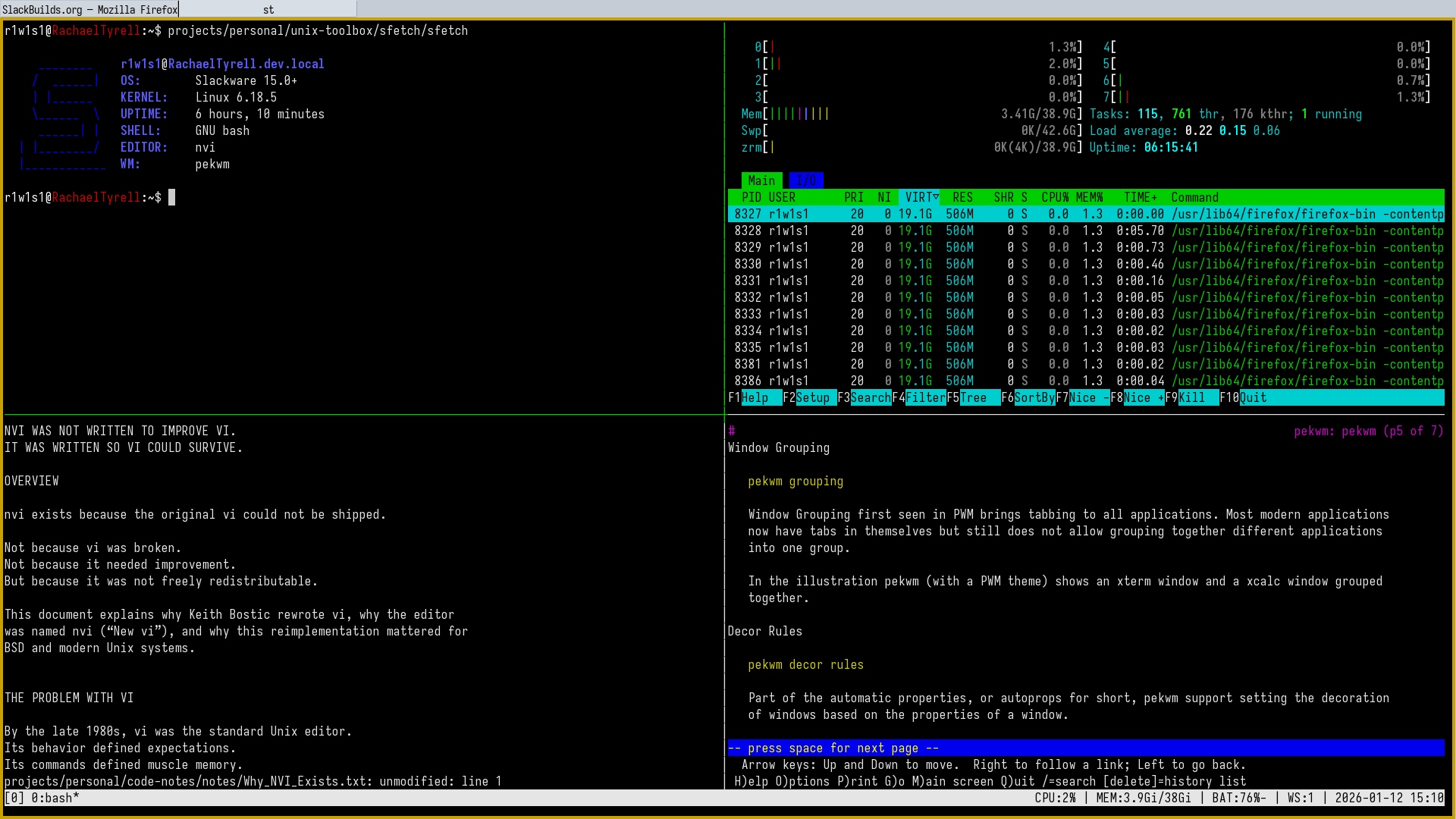1456x819 pixels.
Task: Switch to the htop I/O tab
Action: click(x=805, y=180)
